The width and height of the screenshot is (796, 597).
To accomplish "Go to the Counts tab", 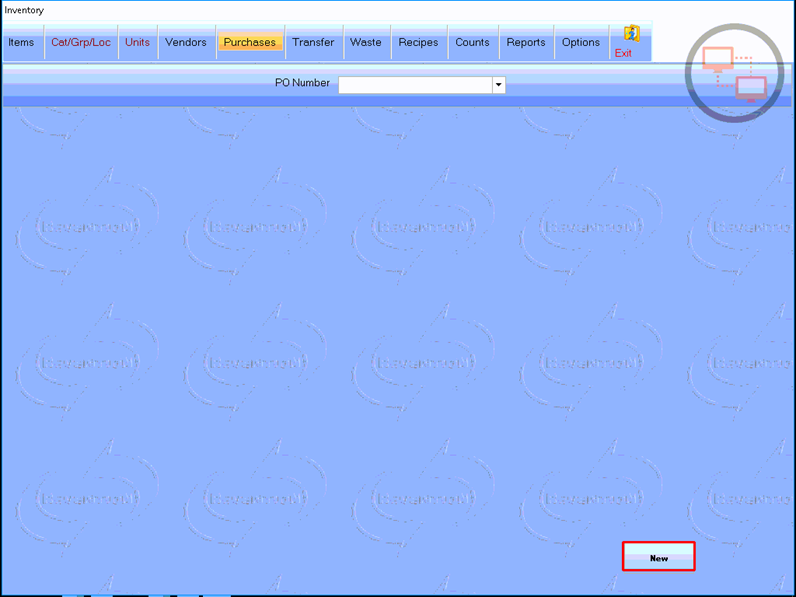I will click(x=473, y=43).
